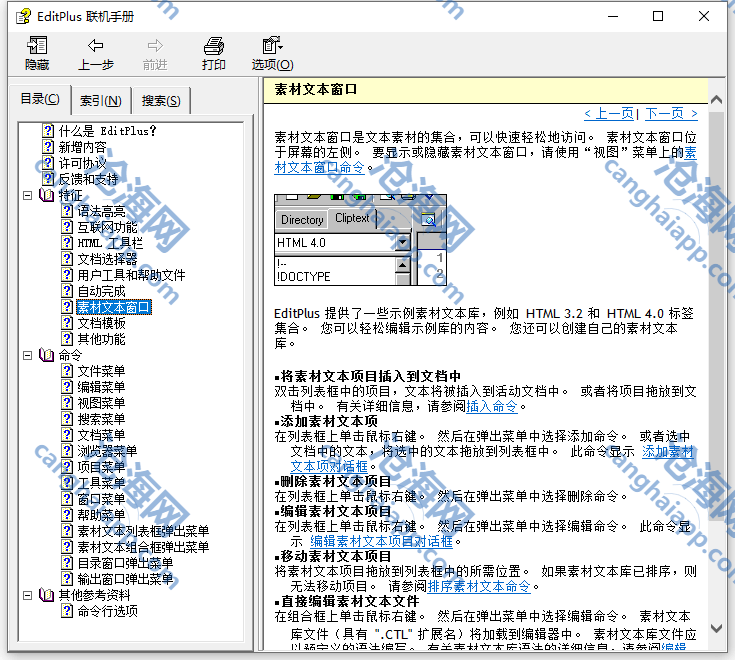Click the 上一步 (Back) arrow icon
735x660 pixels.
(x=96, y=46)
